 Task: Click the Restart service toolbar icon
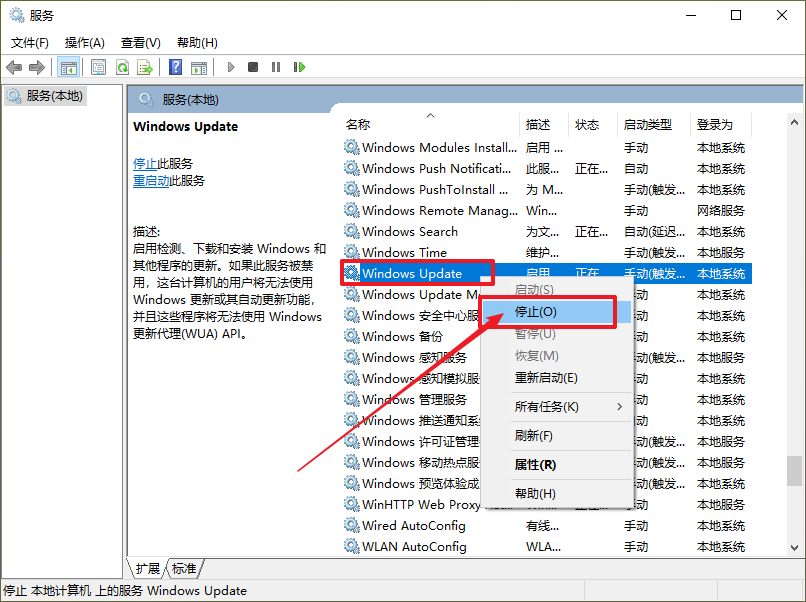point(299,67)
